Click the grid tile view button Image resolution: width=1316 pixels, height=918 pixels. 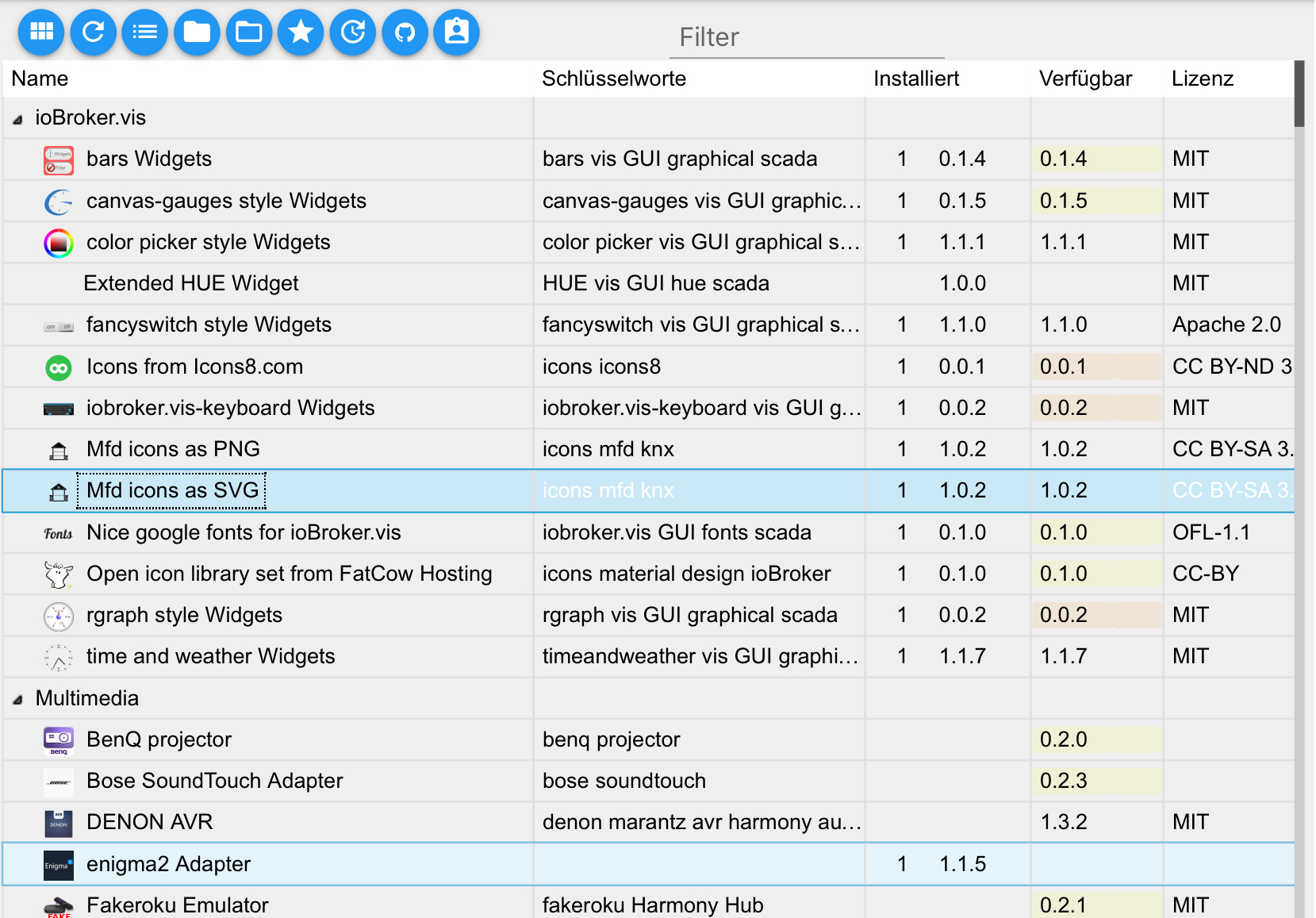point(41,33)
